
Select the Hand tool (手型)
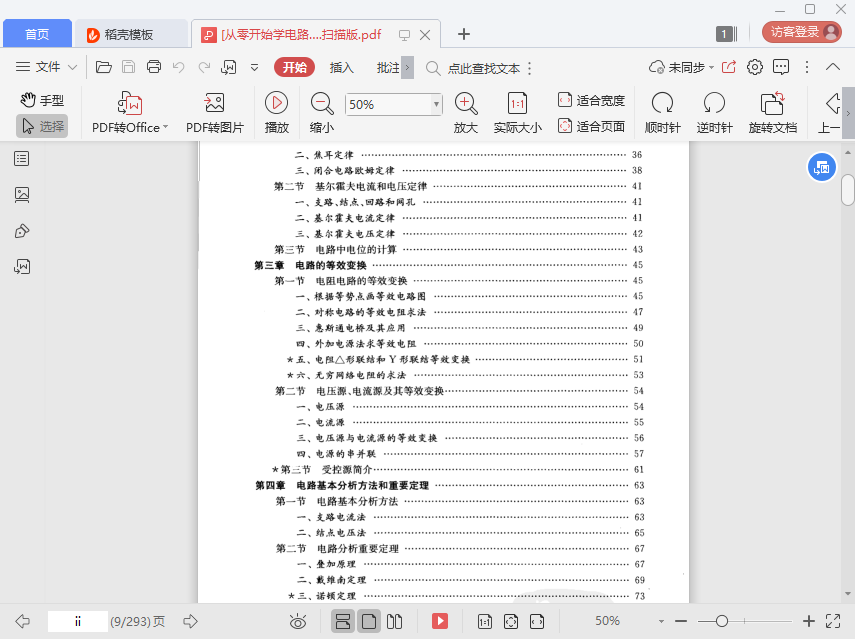tap(42, 100)
